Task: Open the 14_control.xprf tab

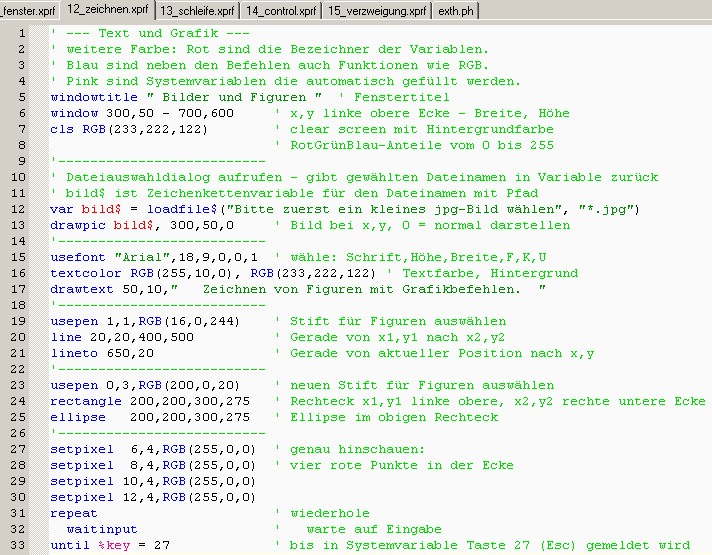Action: [281, 10]
